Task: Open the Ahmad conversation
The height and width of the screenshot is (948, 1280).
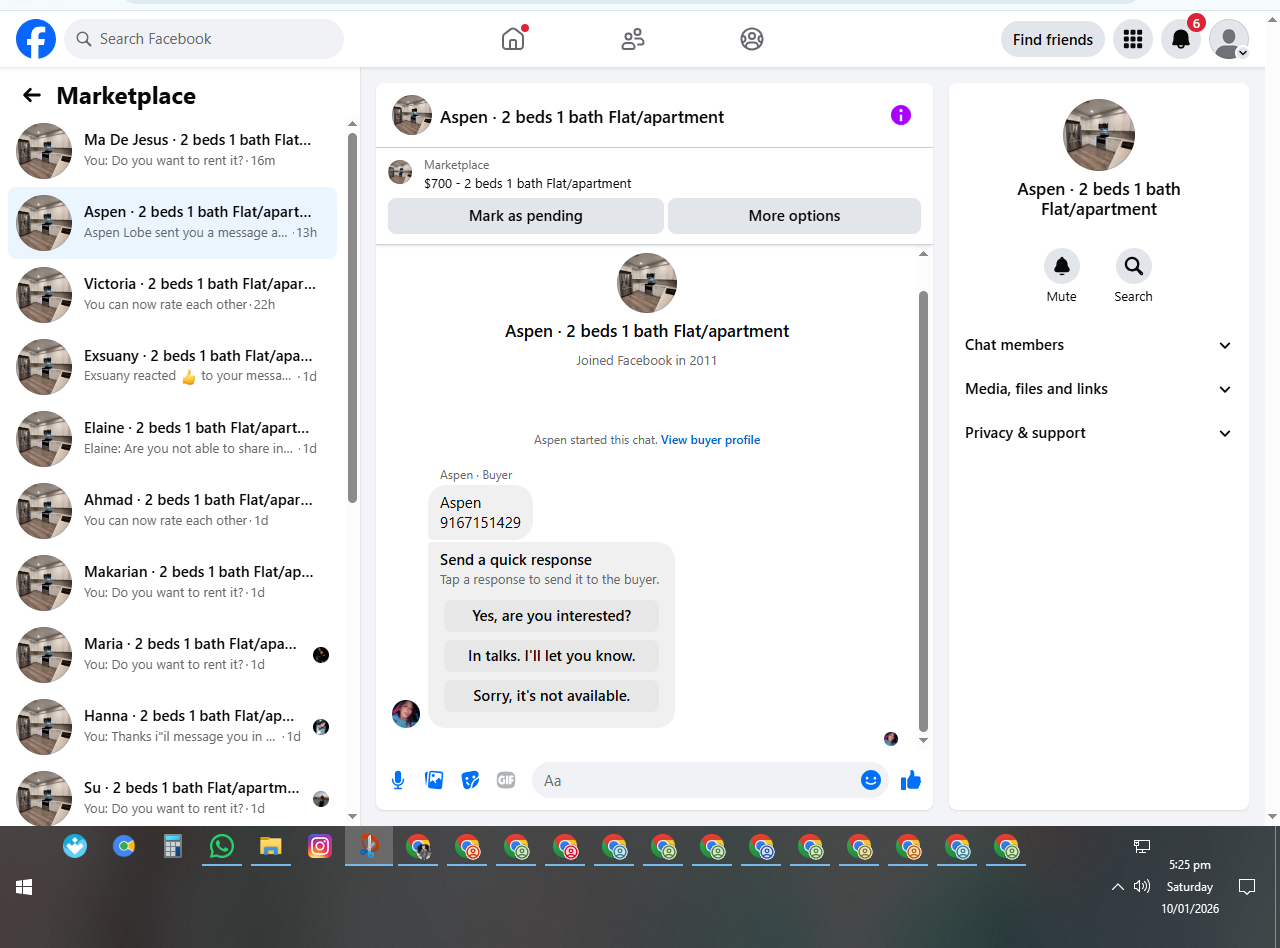Action: [172, 511]
